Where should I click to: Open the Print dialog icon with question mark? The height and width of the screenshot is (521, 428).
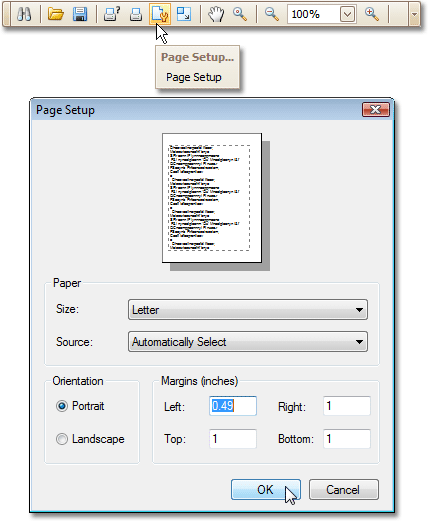(x=112, y=14)
